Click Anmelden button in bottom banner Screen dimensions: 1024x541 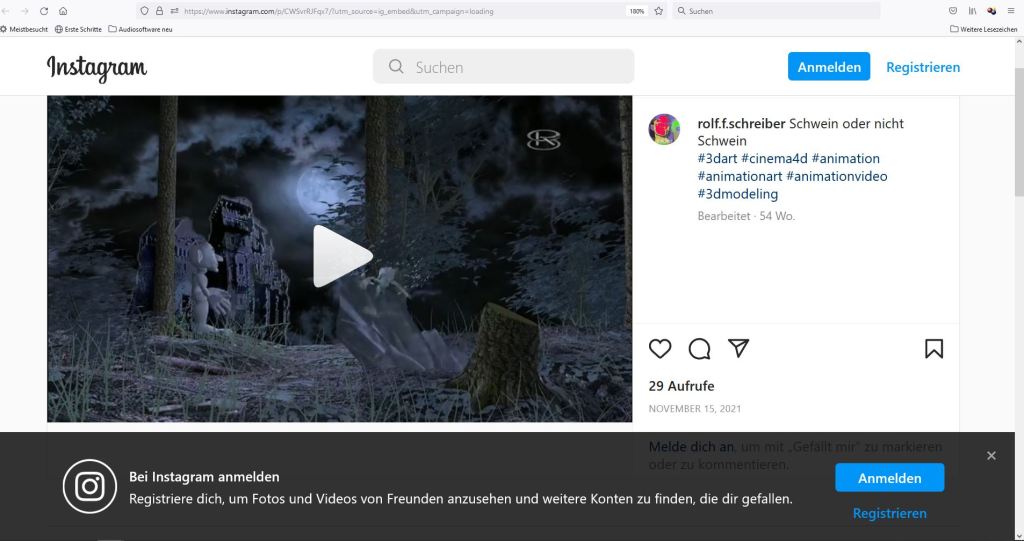pyautogui.click(x=889, y=478)
